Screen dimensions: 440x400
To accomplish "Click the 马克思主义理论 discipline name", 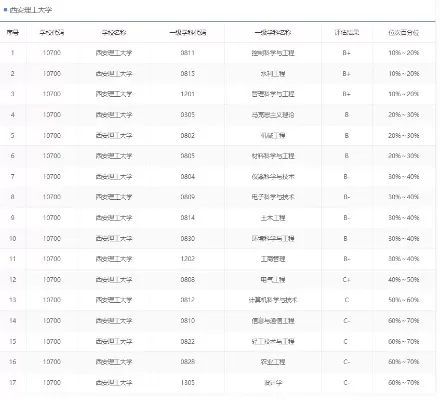I will click(273, 115).
